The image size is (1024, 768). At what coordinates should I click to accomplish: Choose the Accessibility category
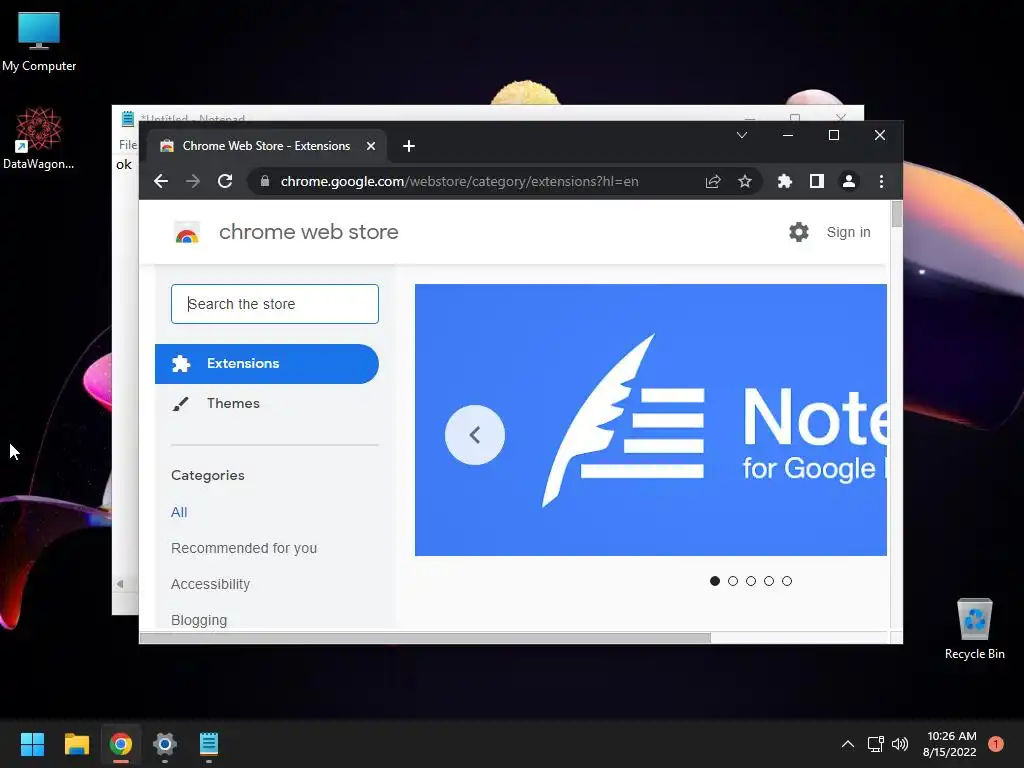point(210,584)
